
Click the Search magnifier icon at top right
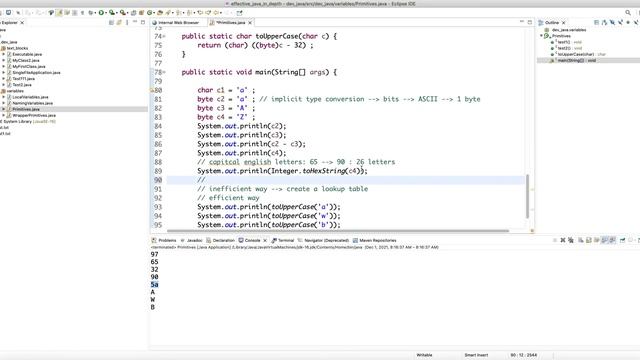pos(628,13)
